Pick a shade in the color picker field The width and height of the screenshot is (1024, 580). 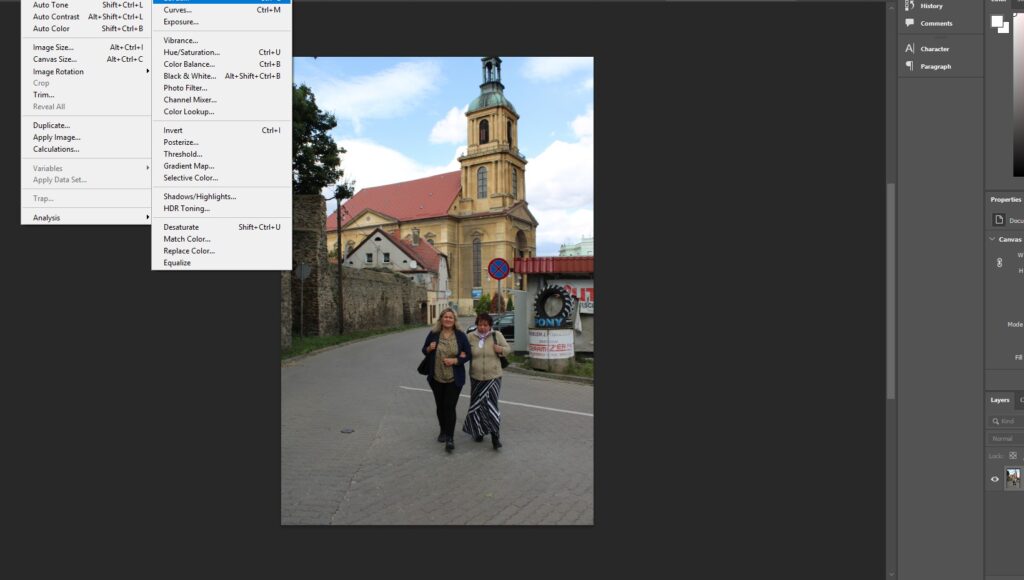tap(1018, 95)
